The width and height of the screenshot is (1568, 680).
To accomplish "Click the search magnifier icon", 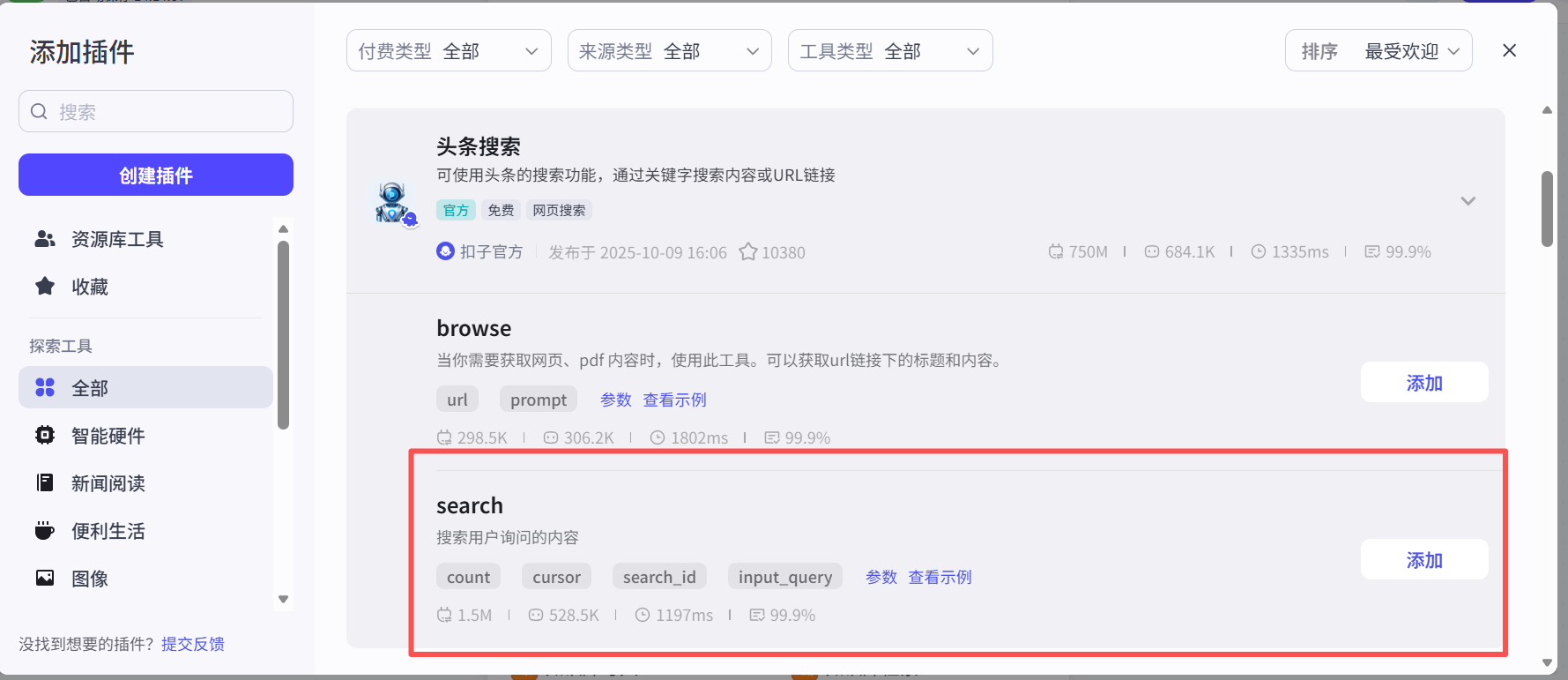I will click(39, 112).
